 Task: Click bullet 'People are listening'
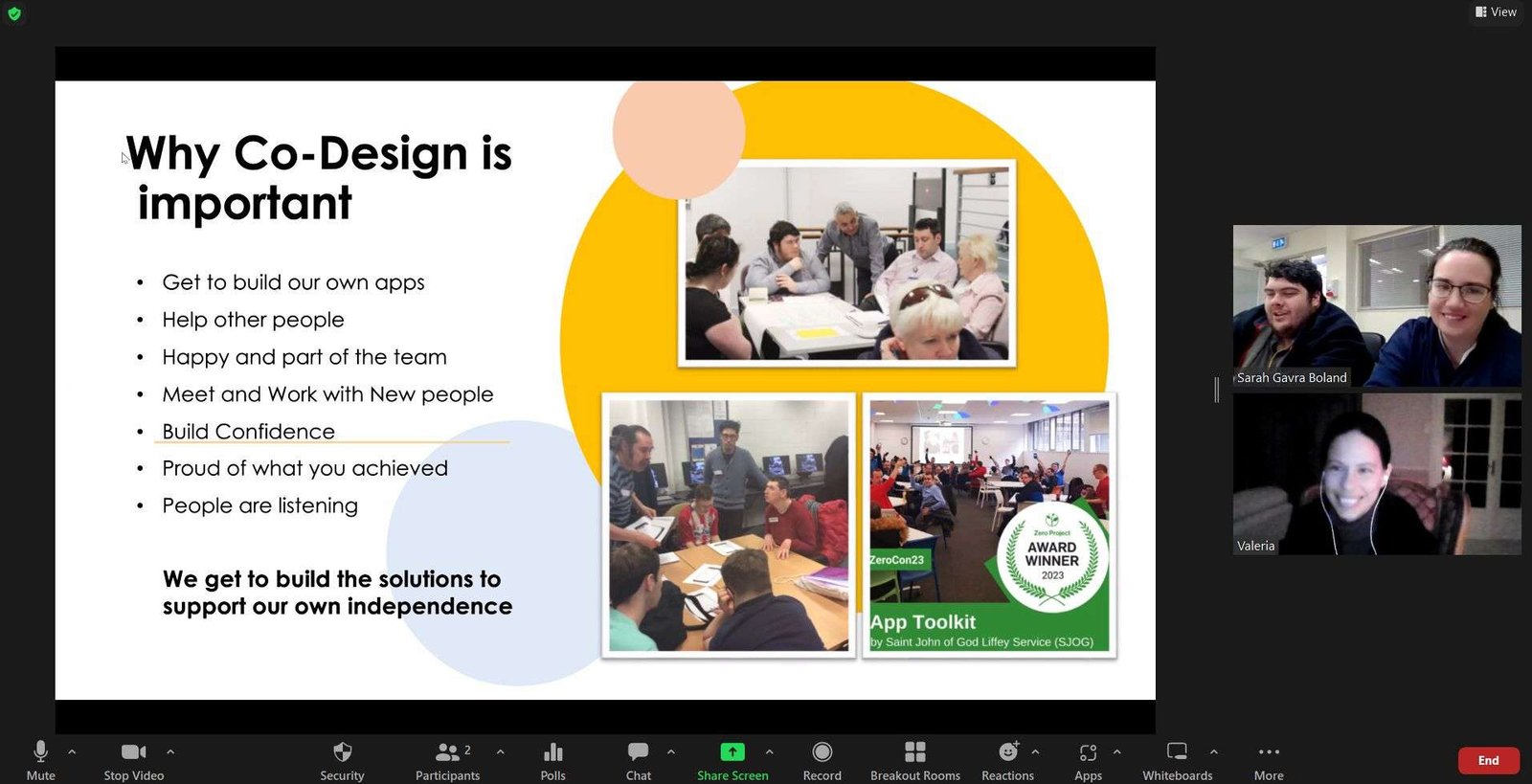[259, 505]
